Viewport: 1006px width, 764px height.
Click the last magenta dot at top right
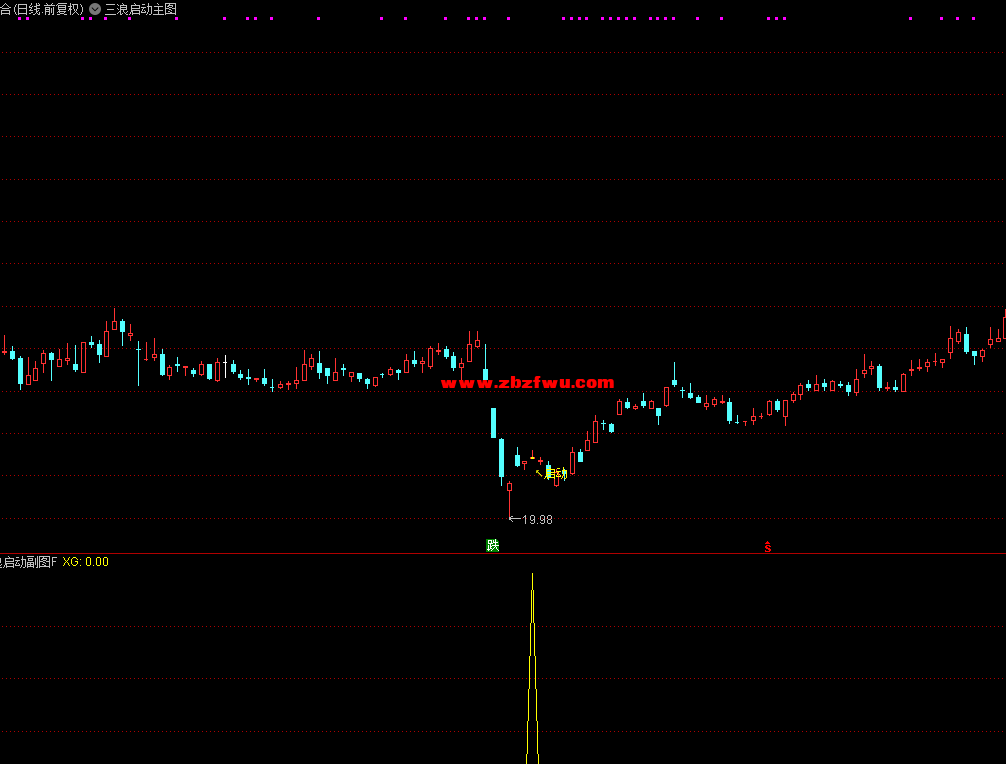[x=973, y=18]
